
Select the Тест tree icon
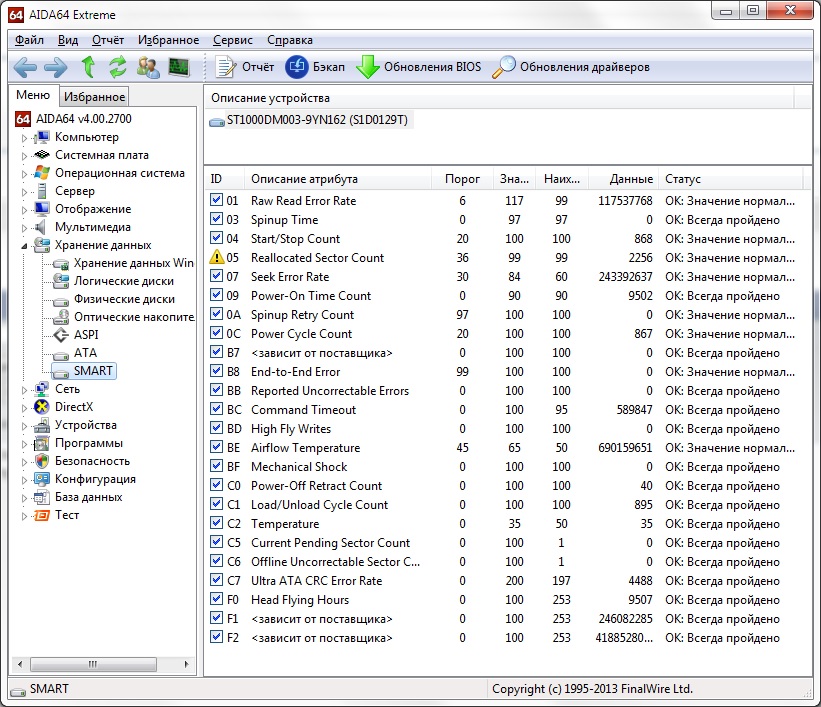pos(41,515)
